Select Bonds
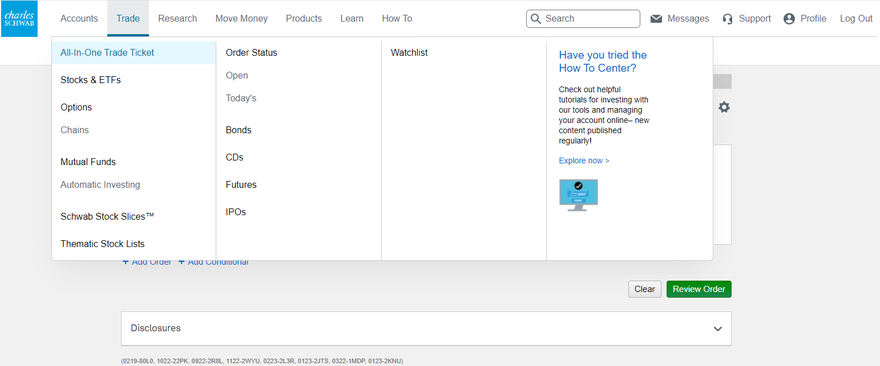 tap(238, 130)
